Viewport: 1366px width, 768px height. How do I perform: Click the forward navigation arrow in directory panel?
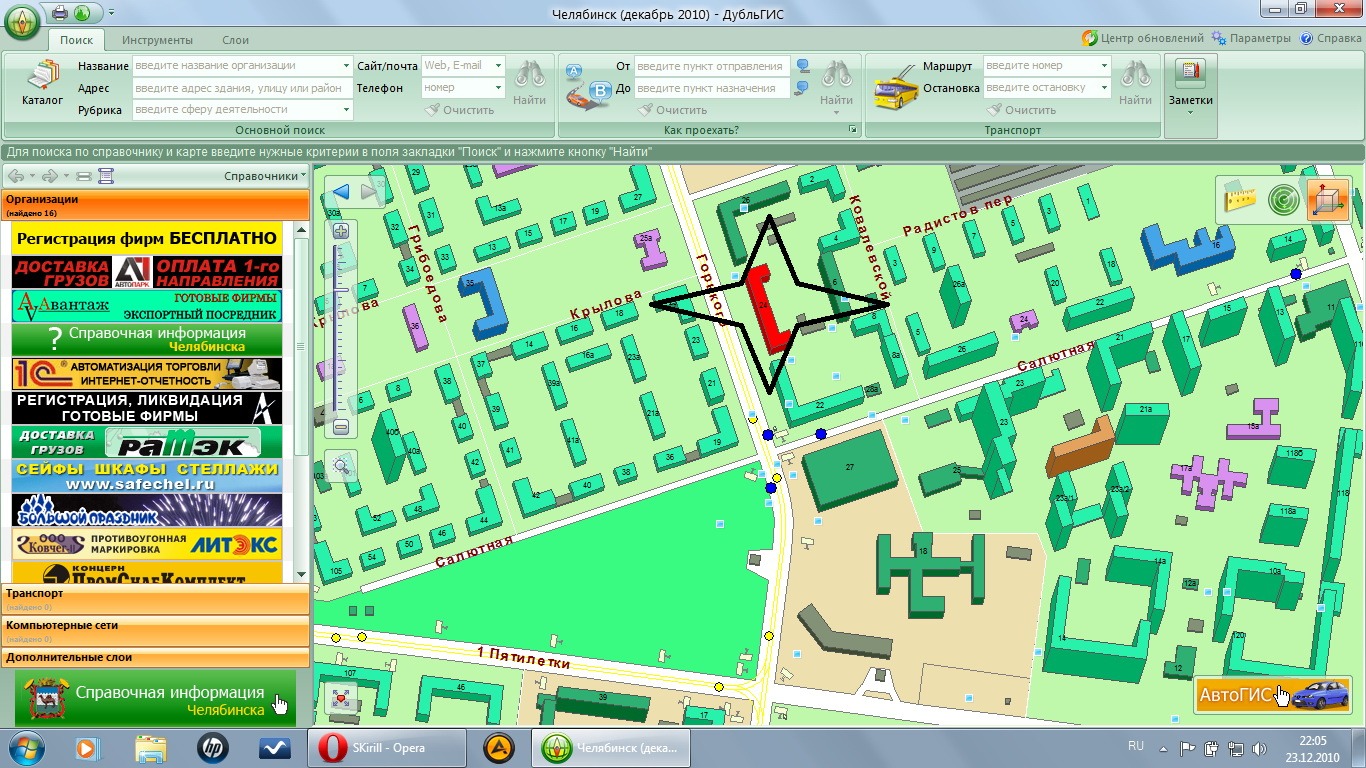(52, 177)
